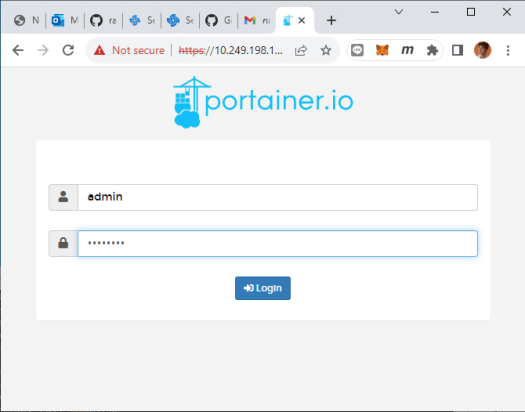Open the Extensions puzzle piece menu
Image resolution: width=525 pixels, height=412 pixels.
click(432, 50)
